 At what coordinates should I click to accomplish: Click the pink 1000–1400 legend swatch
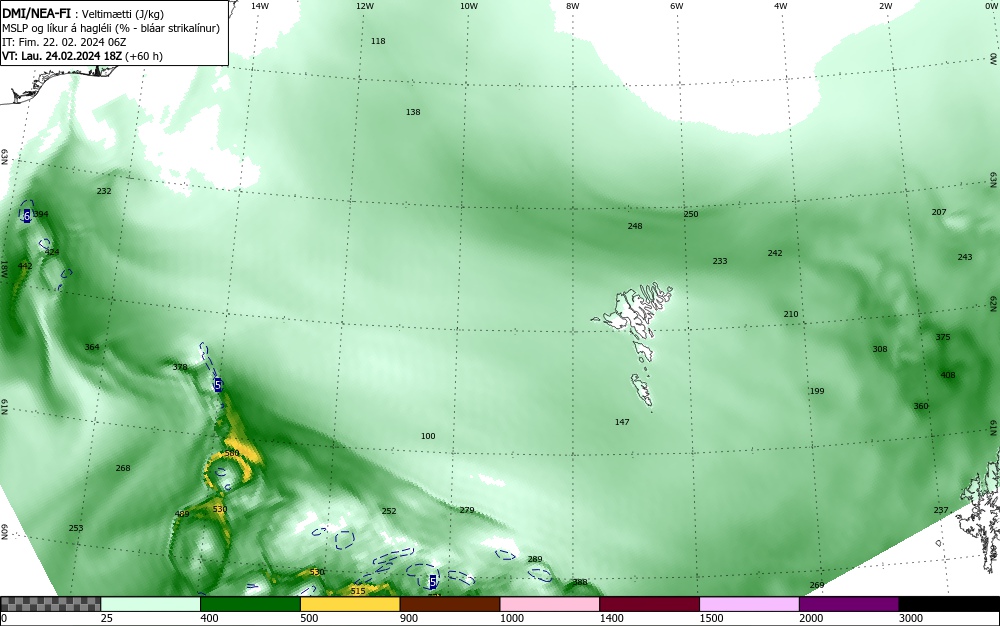(x=550, y=604)
